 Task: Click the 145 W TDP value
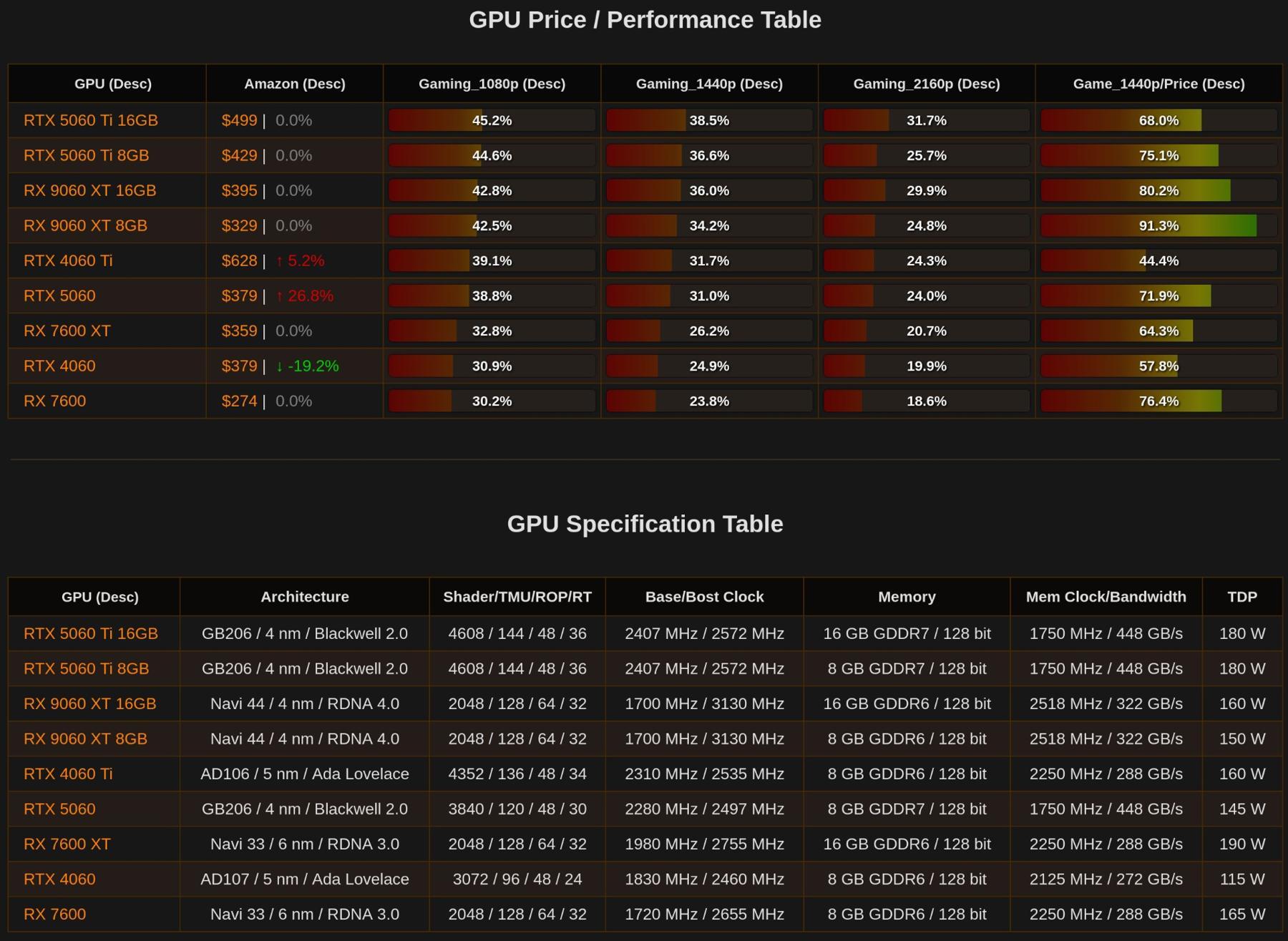click(1242, 809)
